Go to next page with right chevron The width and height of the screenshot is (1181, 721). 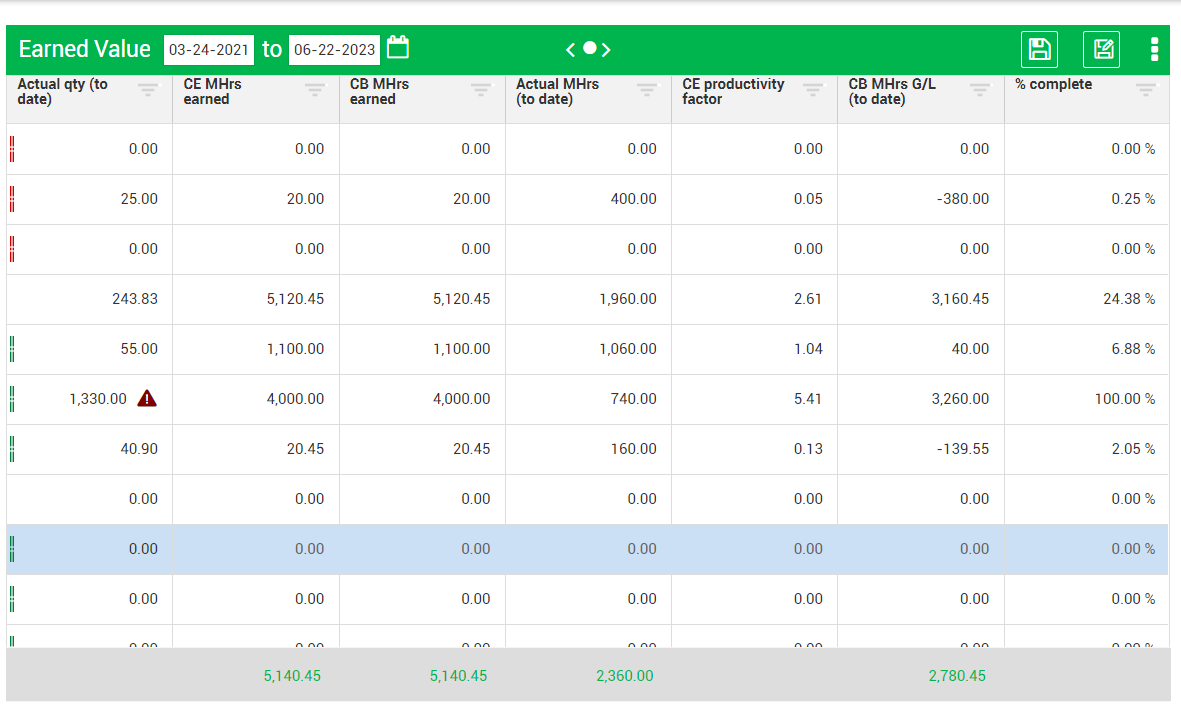coord(606,49)
